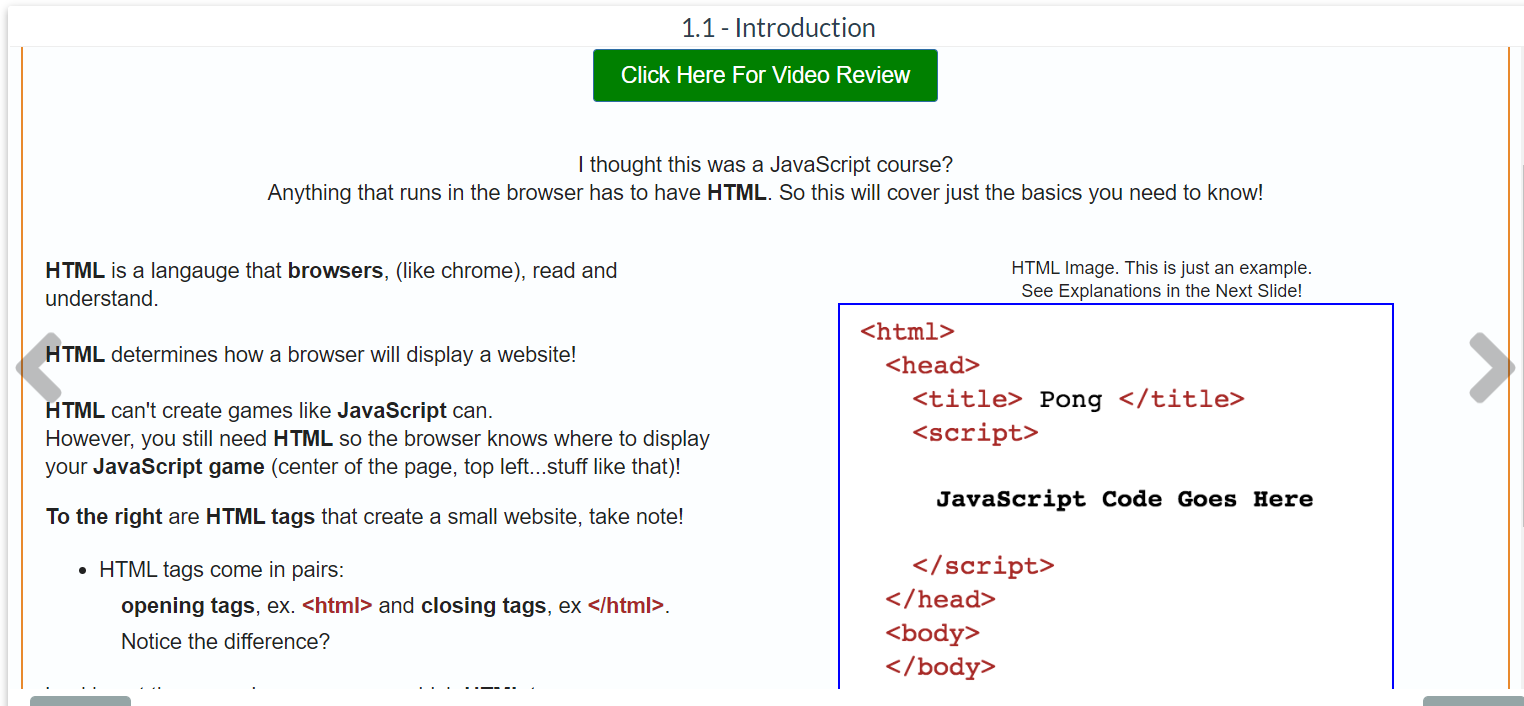Click gray button at bottom right corner
This screenshot has height=706, width=1524.
point(1473,701)
